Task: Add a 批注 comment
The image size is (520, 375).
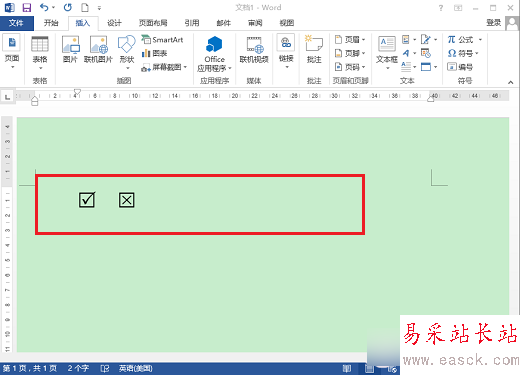Action: [314, 49]
